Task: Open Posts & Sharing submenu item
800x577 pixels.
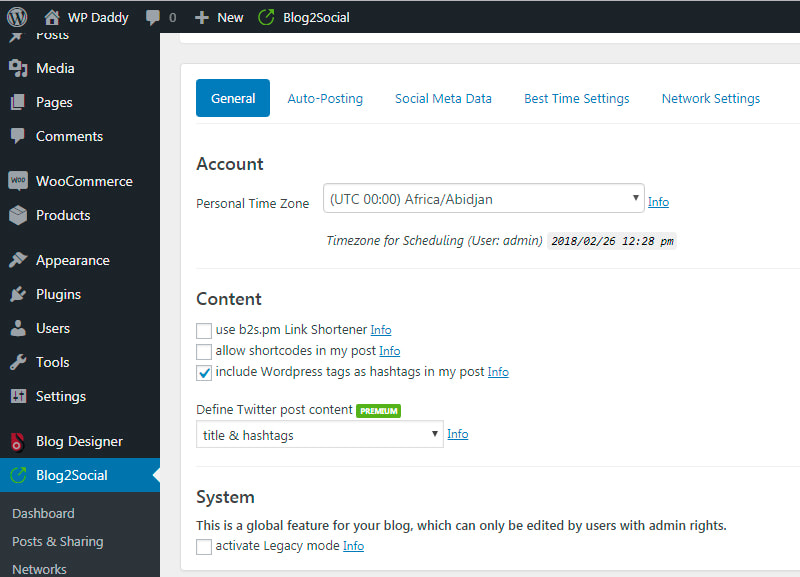Action: pyautogui.click(x=58, y=541)
